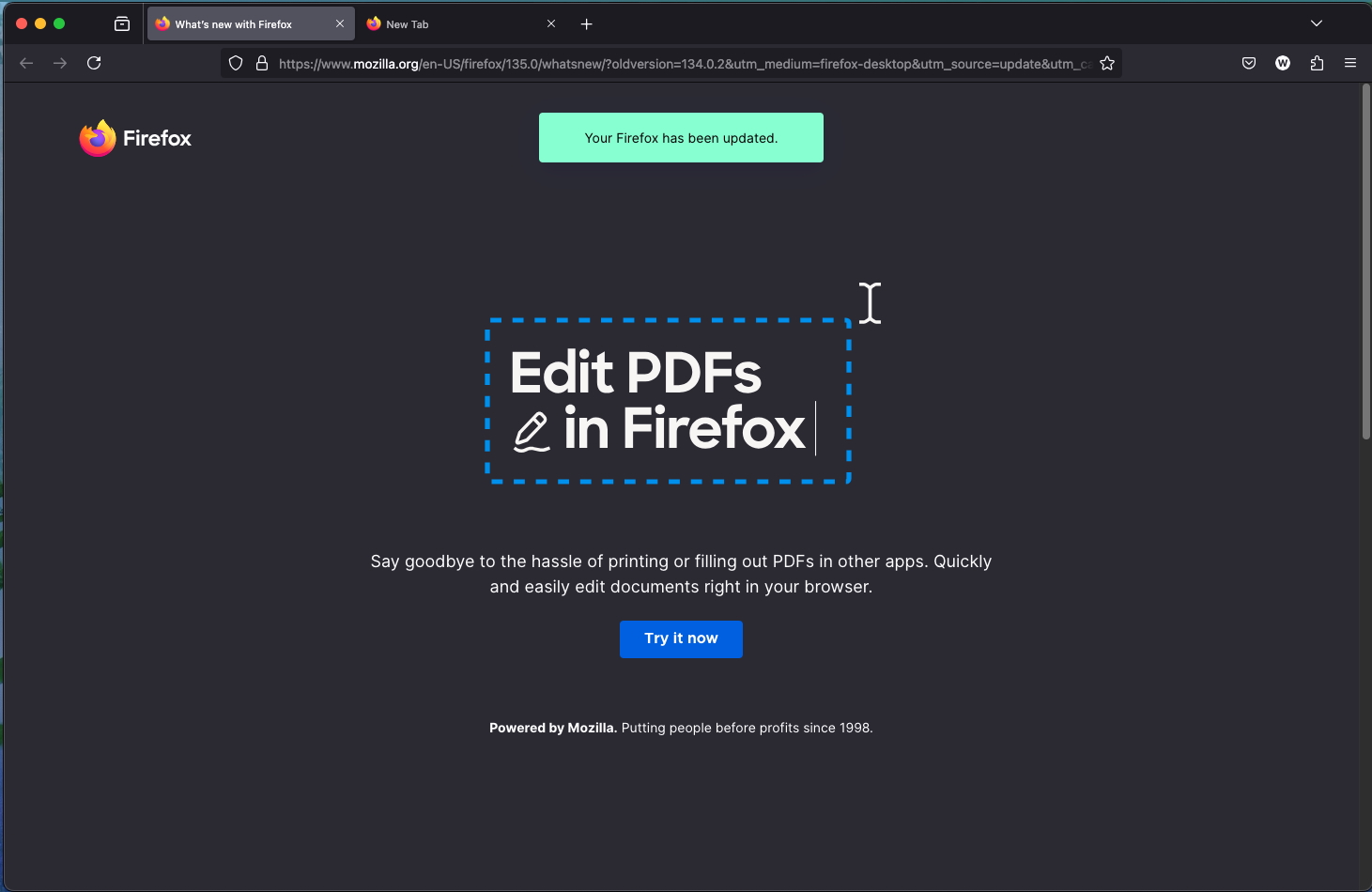
Task: Close the New Tab tab
Action: pos(551,23)
